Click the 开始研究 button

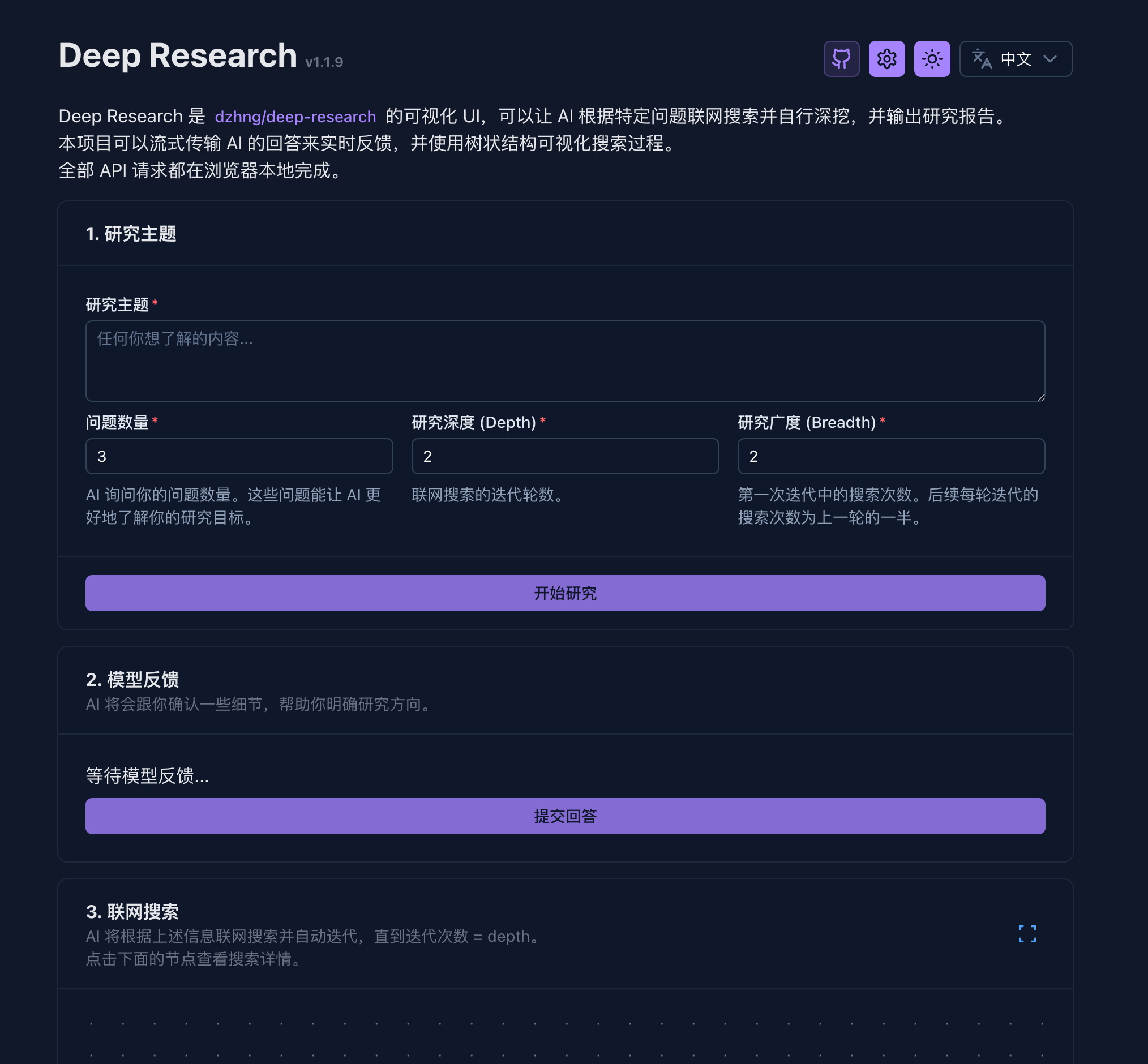click(566, 593)
